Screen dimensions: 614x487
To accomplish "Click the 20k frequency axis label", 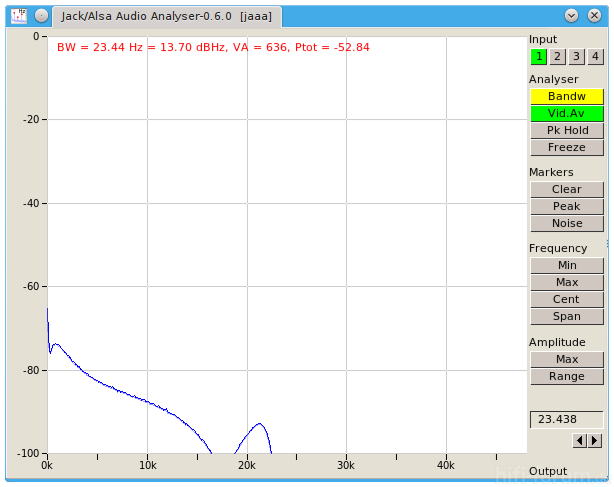I will pos(247,465).
